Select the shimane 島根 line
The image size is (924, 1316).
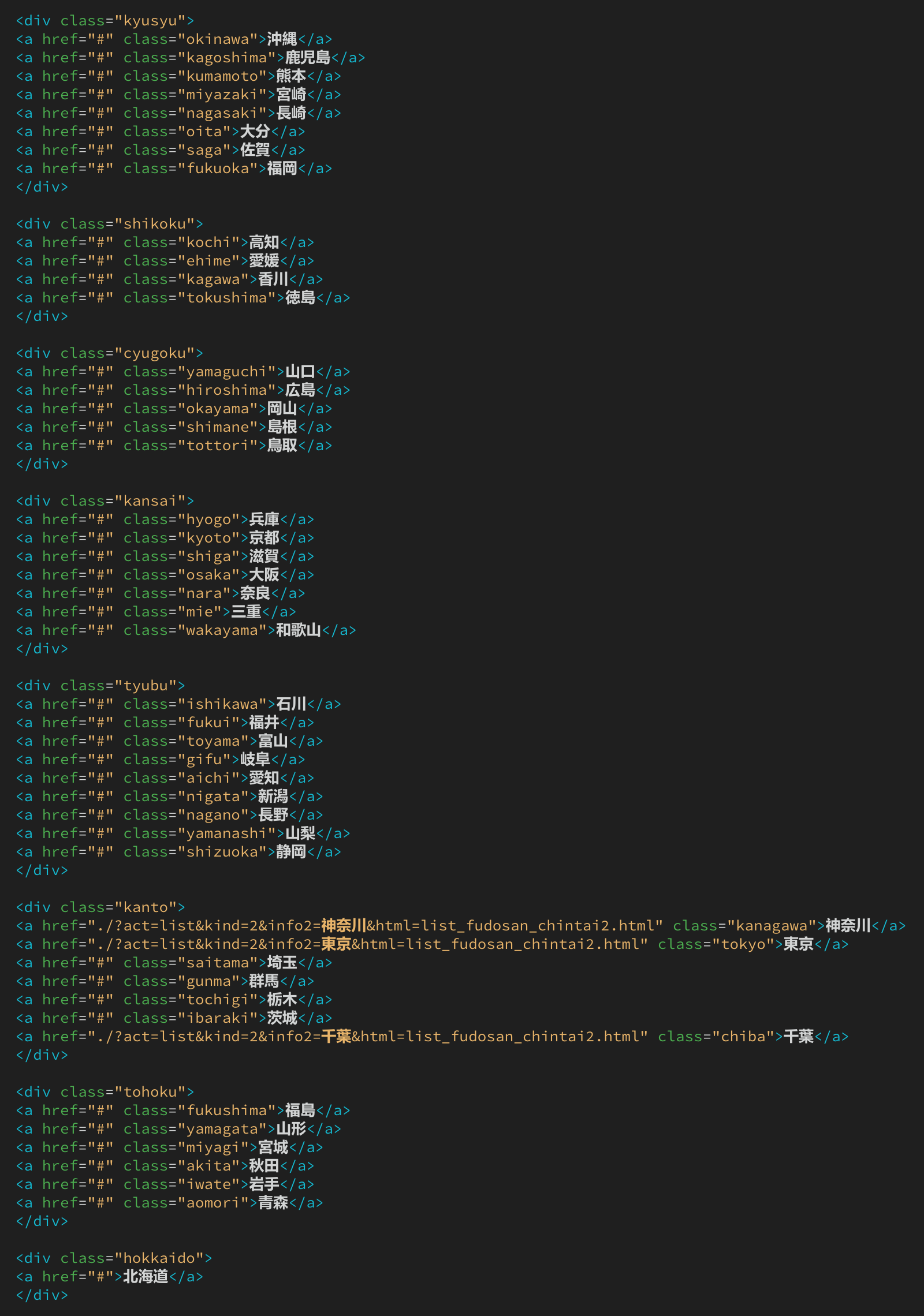(174, 427)
